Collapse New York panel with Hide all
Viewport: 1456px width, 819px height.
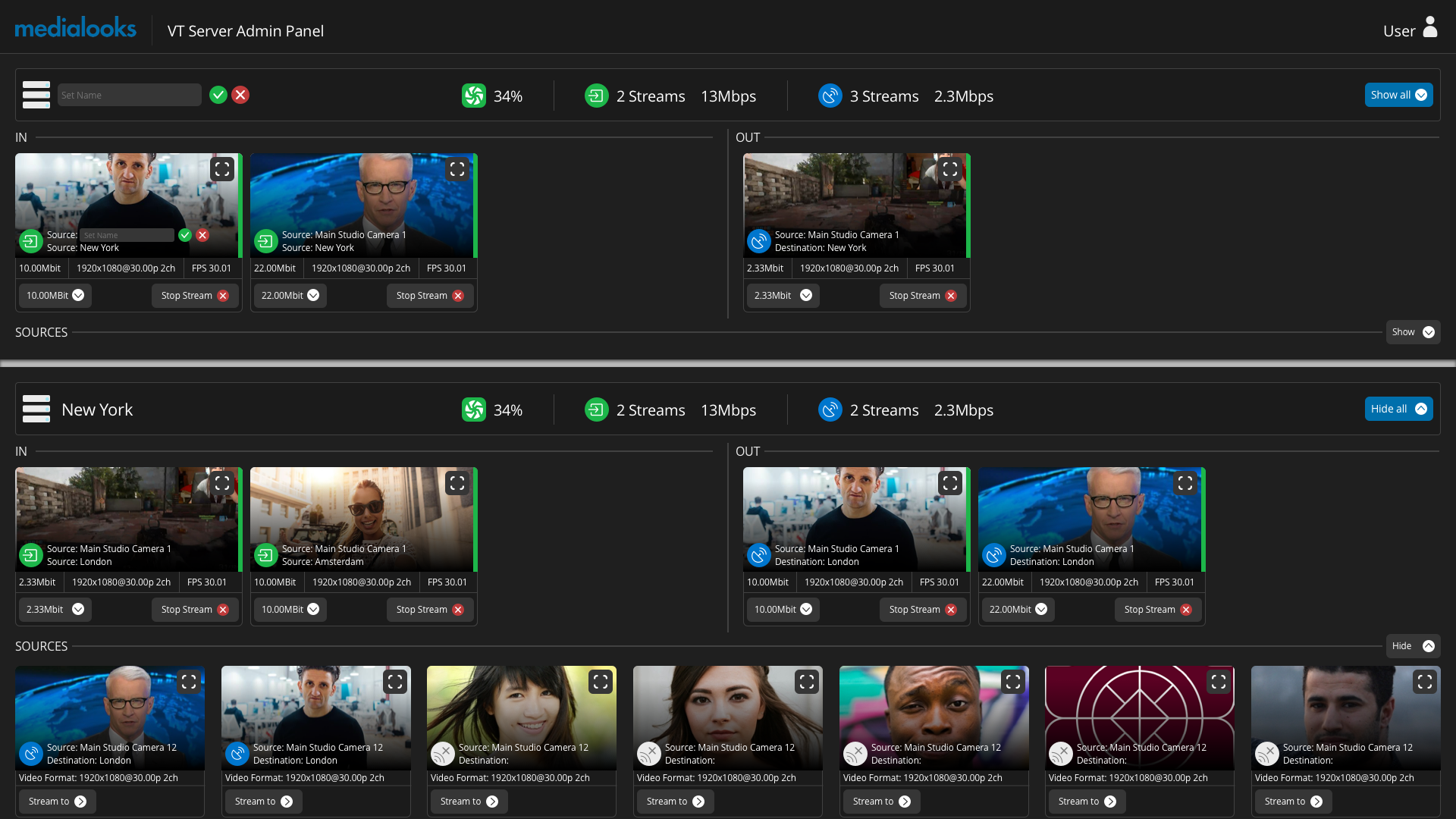1398,409
